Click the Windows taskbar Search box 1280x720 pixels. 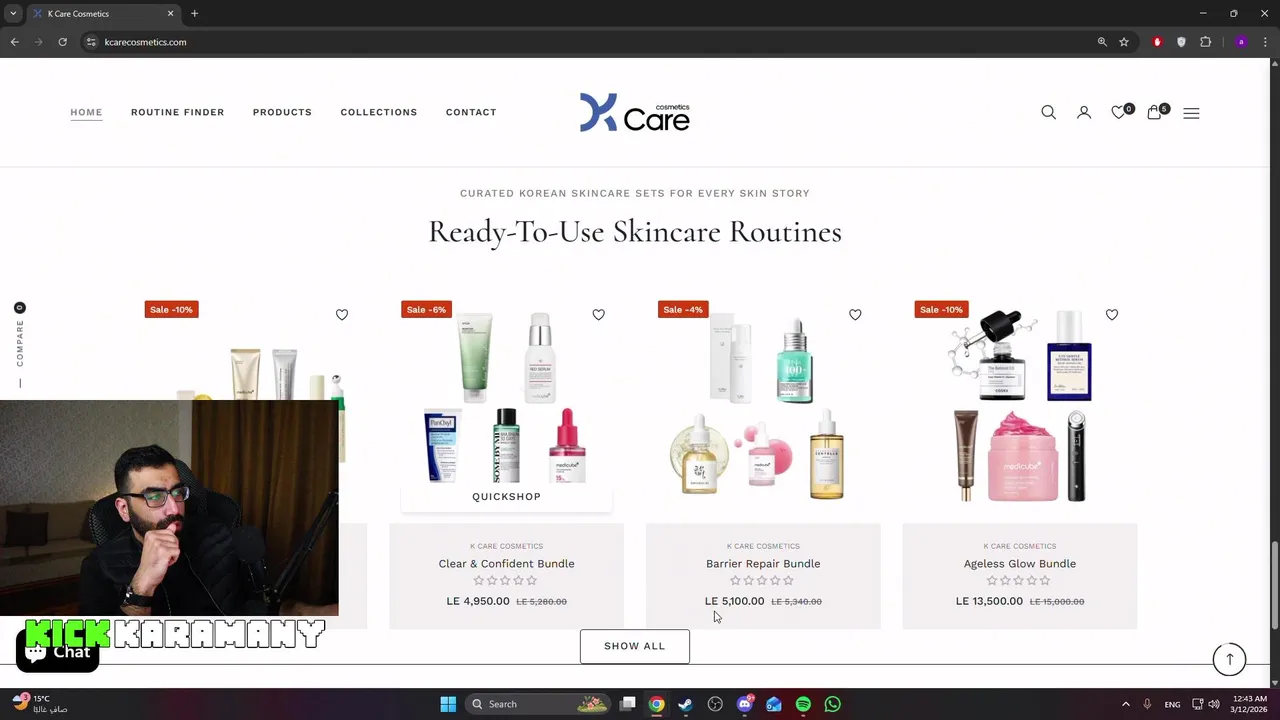538,704
